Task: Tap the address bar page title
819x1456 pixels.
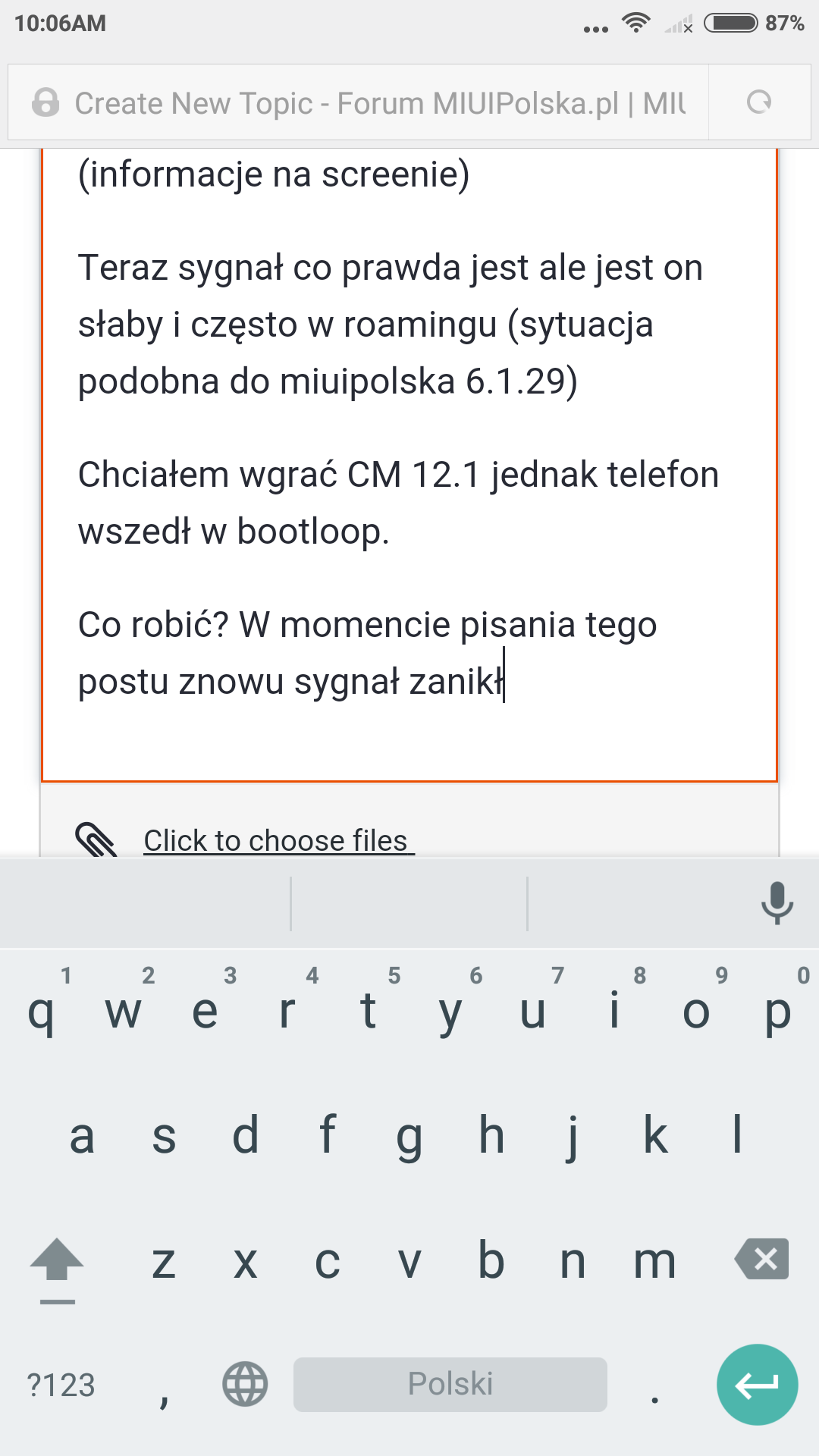Action: [379, 103]
